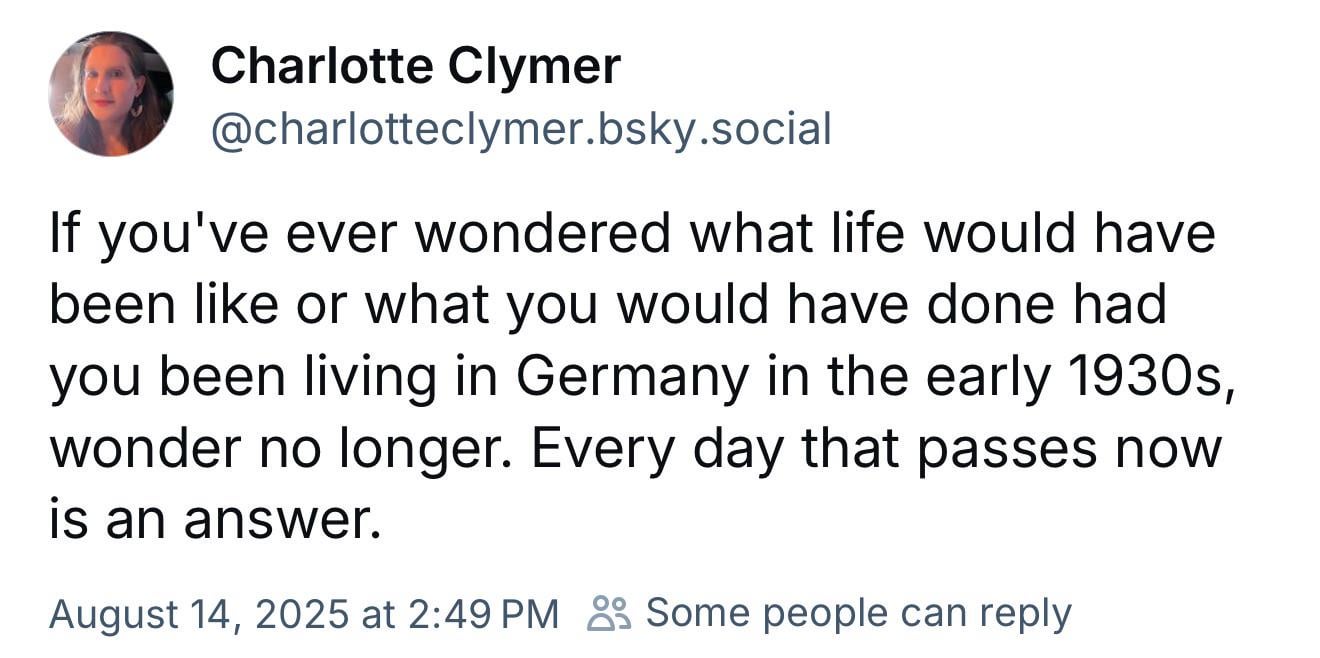Click the August 14, 2025 timestamp
This screenshot has width=1320, height=658.
point(303,613)
